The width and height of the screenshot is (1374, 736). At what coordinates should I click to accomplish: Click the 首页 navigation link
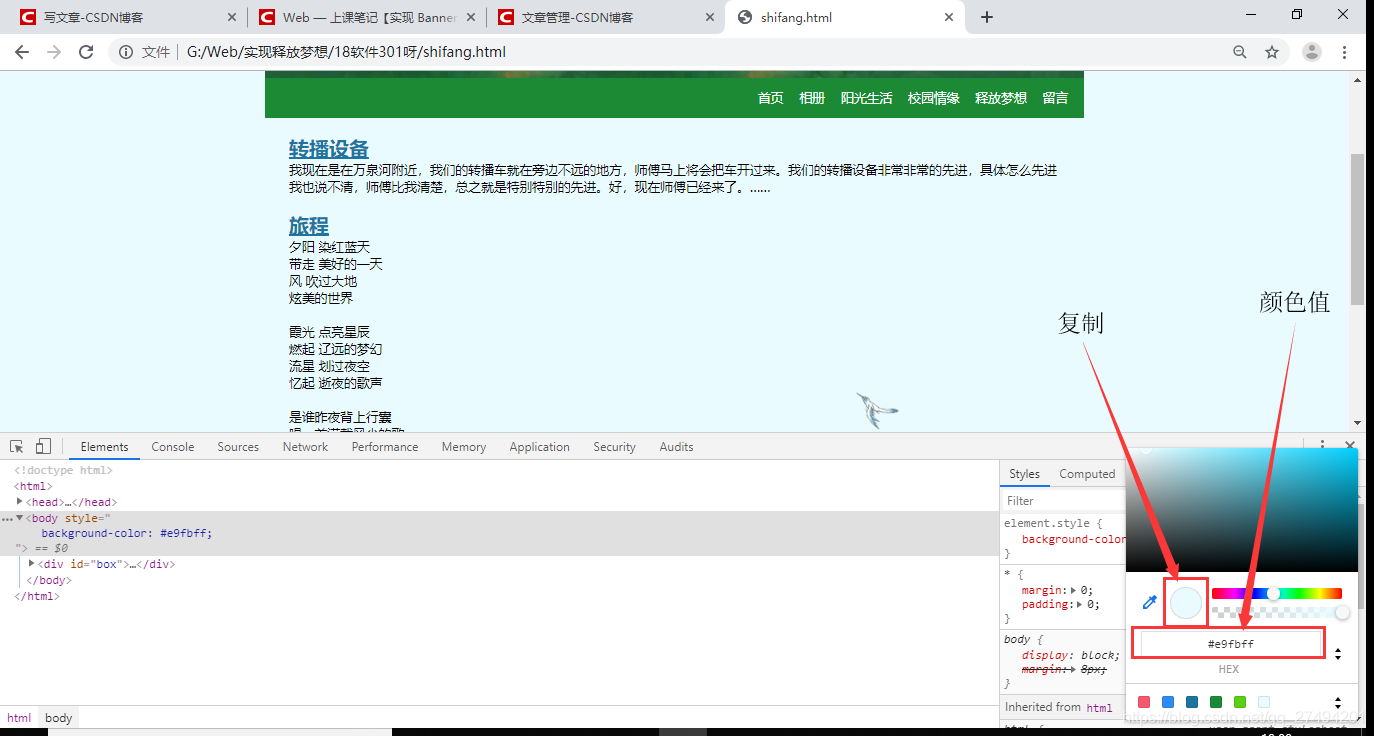tap(770, 98)
